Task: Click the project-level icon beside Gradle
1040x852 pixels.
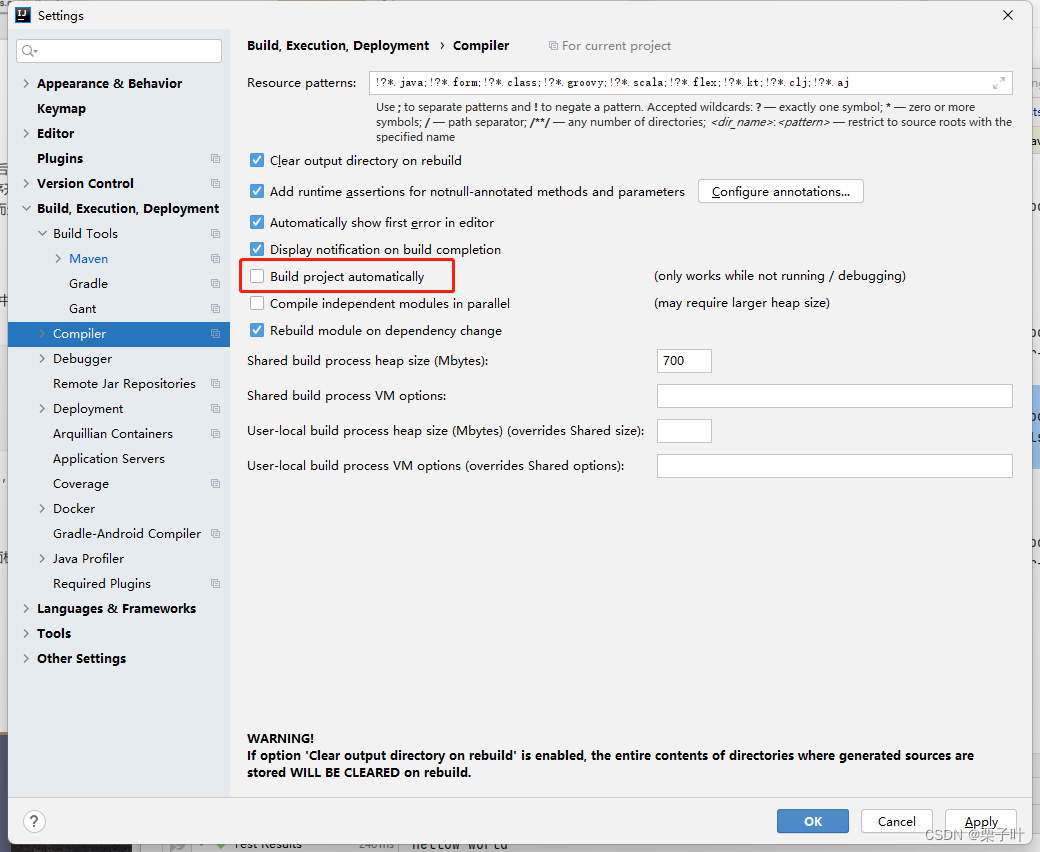Action: tap(216, 284)
